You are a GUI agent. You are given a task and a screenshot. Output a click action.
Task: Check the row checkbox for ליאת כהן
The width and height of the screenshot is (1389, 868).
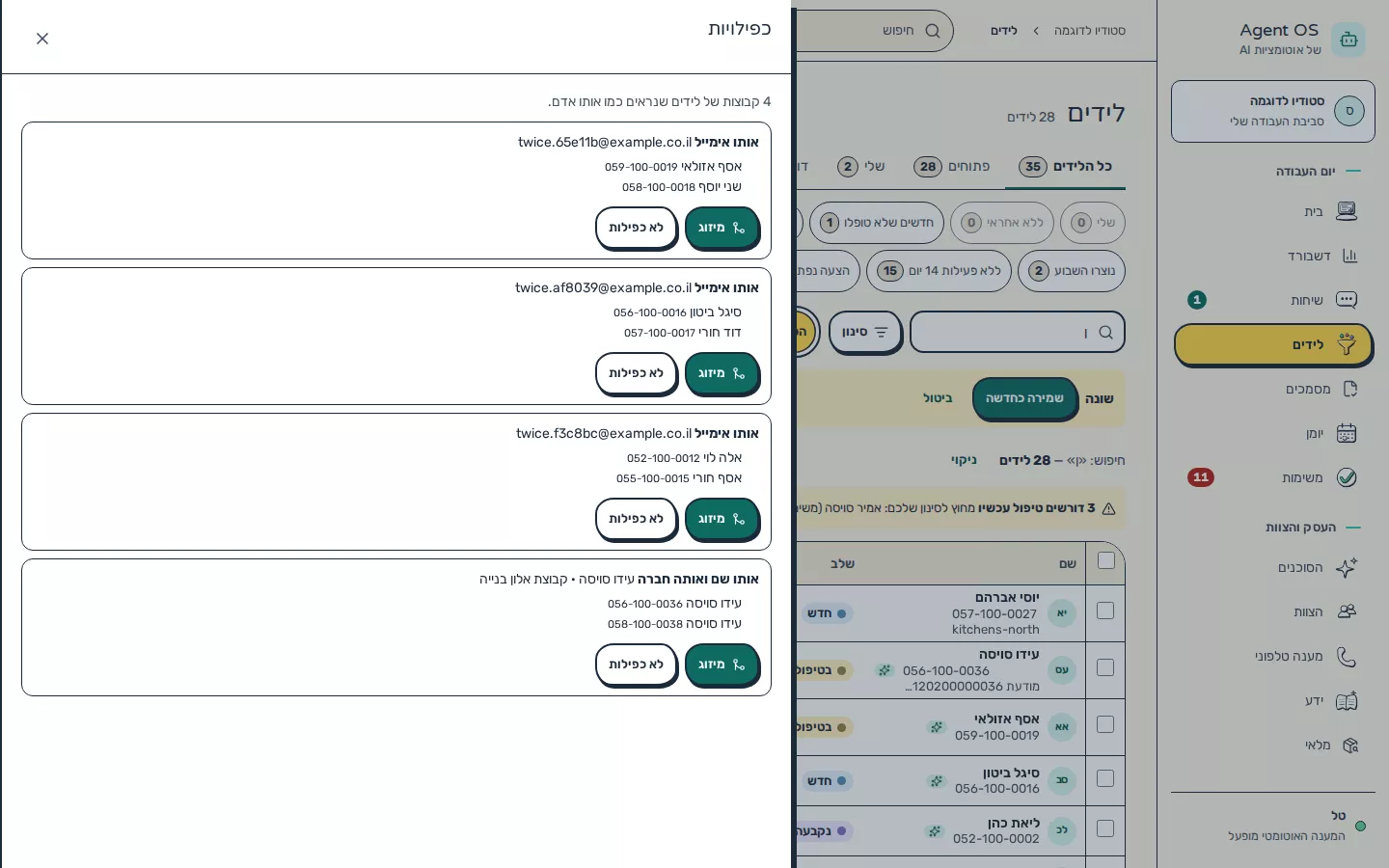click(x=1105, y=828)
